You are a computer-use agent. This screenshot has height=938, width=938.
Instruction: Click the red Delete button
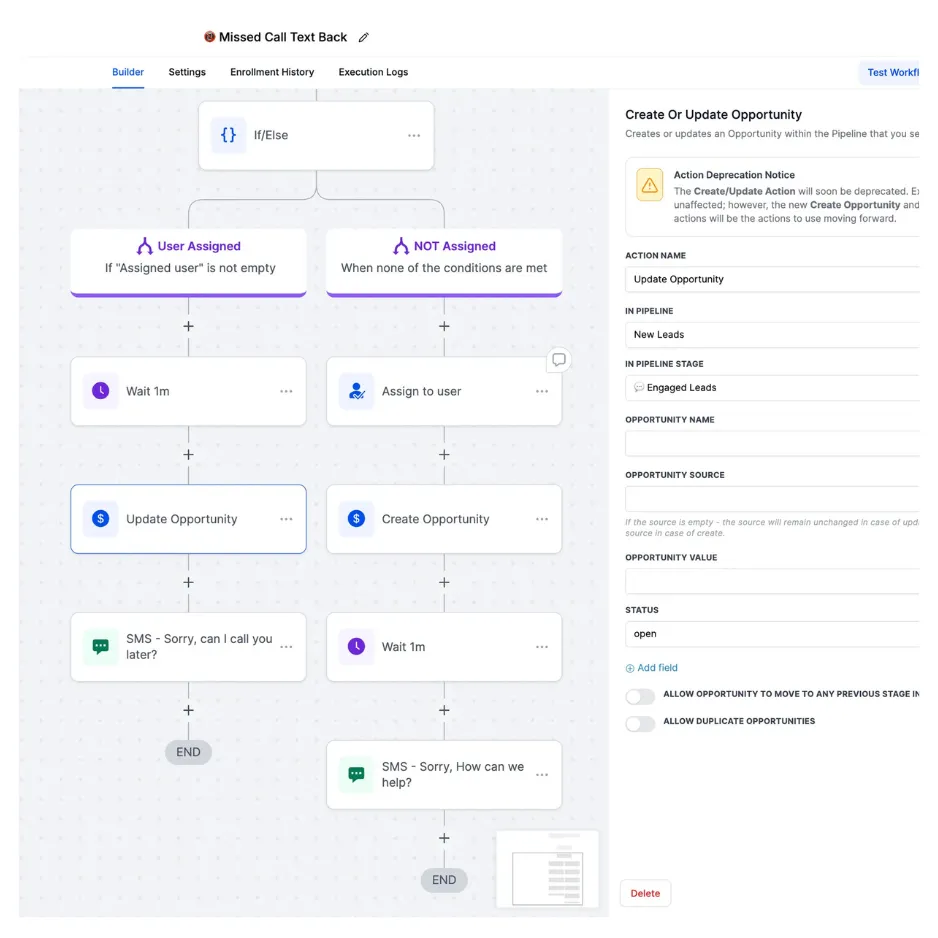coord(645,893)
